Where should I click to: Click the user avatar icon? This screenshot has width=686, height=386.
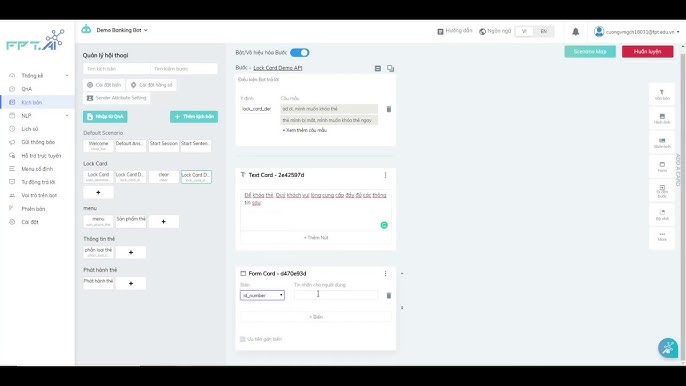[x=599, y=32]
